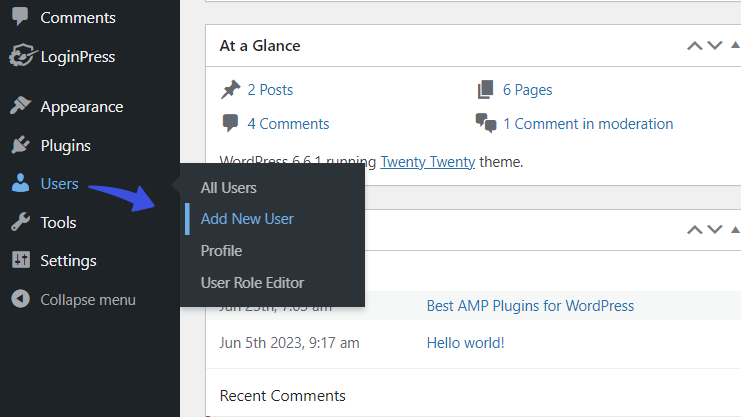Open User Role Editor from the submenu
This screenshot has height=417, width=741.
coord(252,283)
